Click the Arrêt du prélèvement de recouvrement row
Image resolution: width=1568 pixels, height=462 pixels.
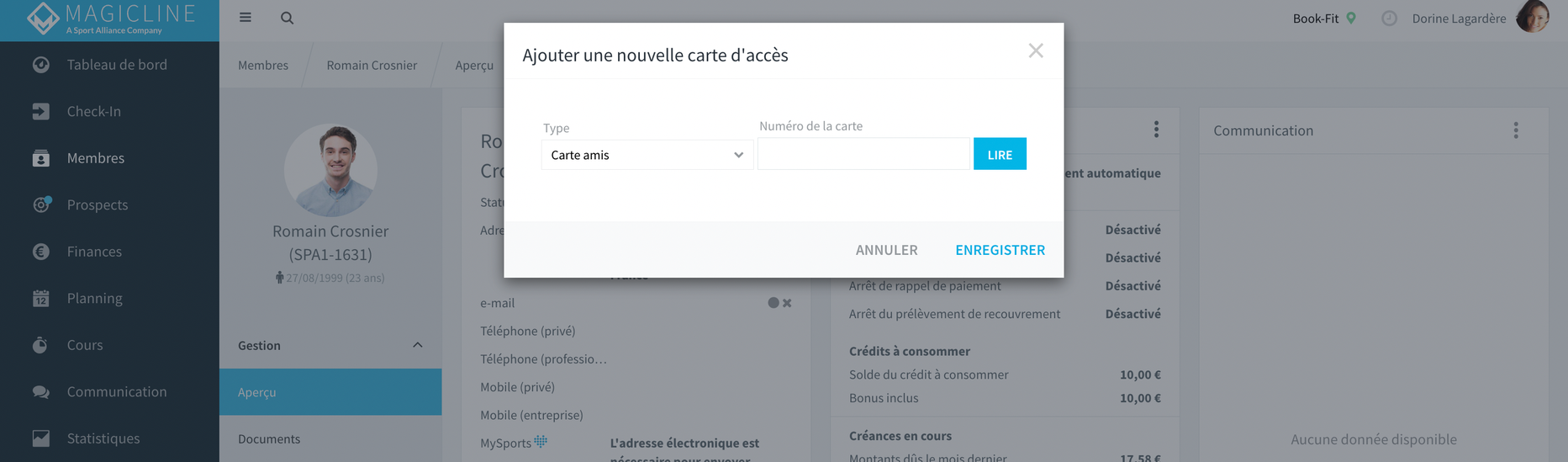click(x=1005, y=314)
